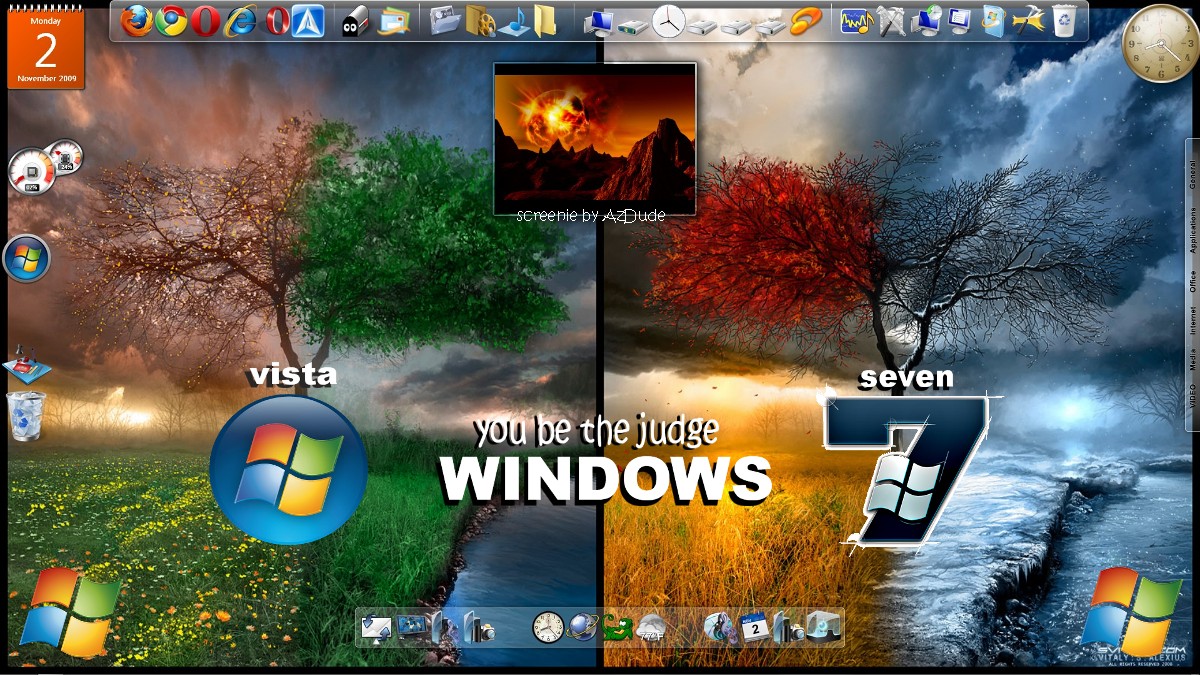Select the Applications tab on the side bar
This screenshot has height=675, width=1200.
[x=1192, y=232]
